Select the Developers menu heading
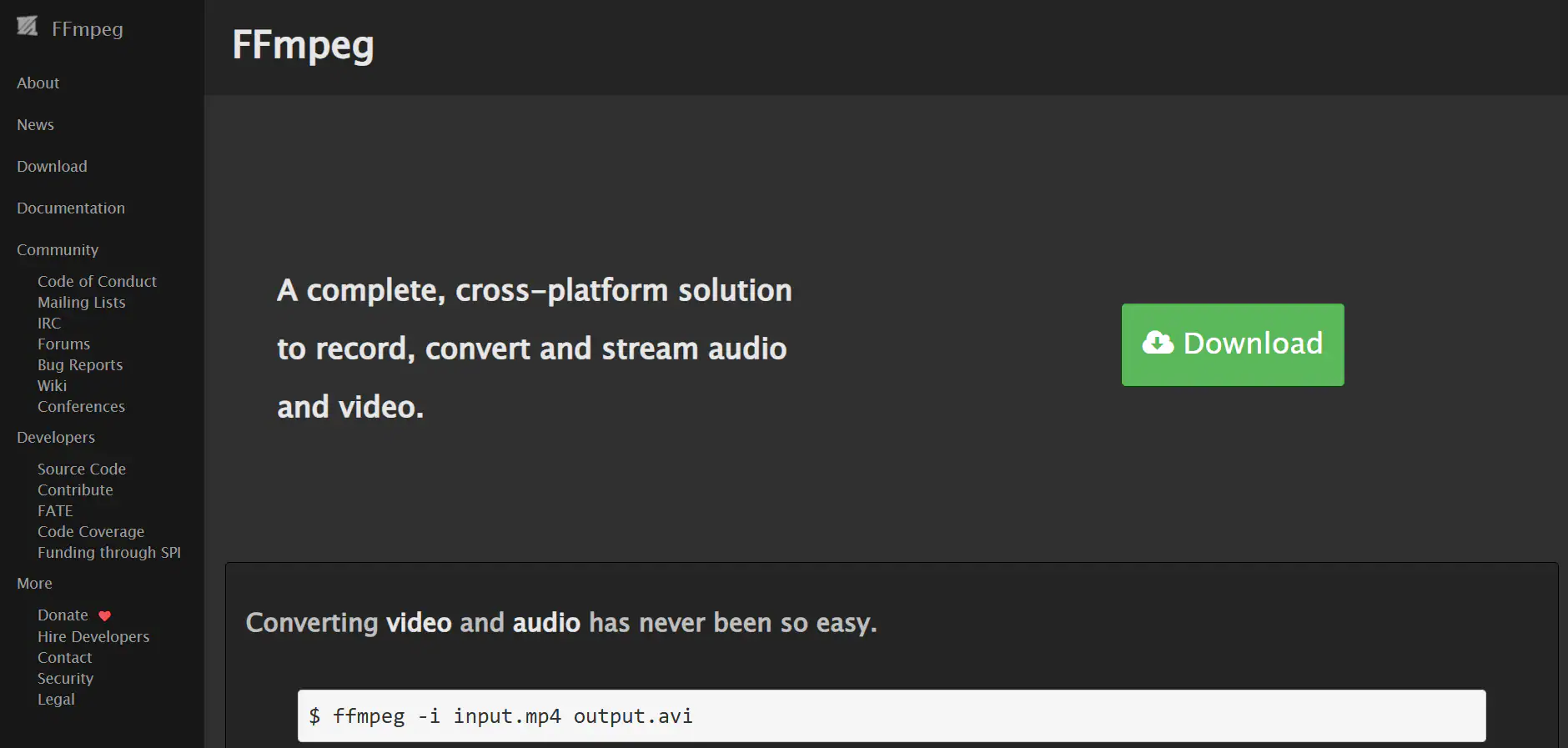This screenshot has width=1568, height=748. point(56,438)
